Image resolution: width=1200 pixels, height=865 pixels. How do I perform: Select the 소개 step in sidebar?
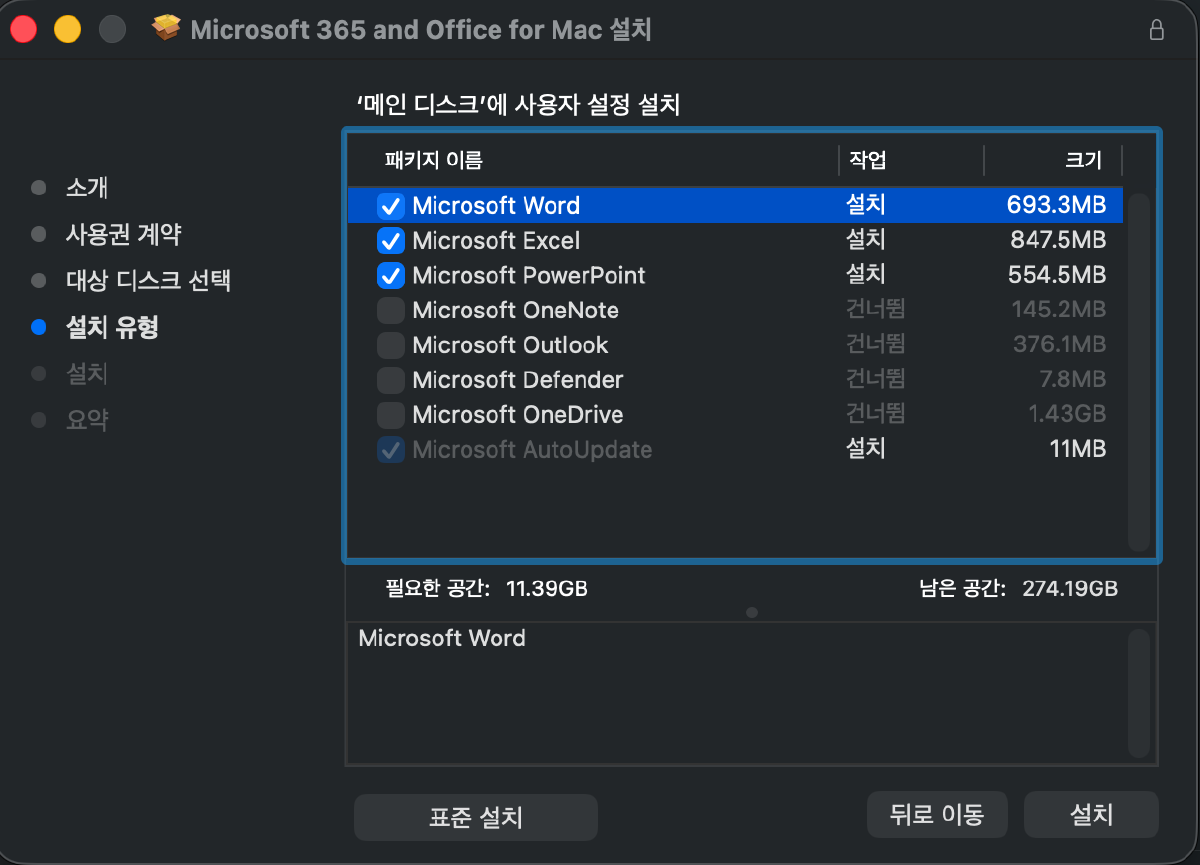point(87,188)
